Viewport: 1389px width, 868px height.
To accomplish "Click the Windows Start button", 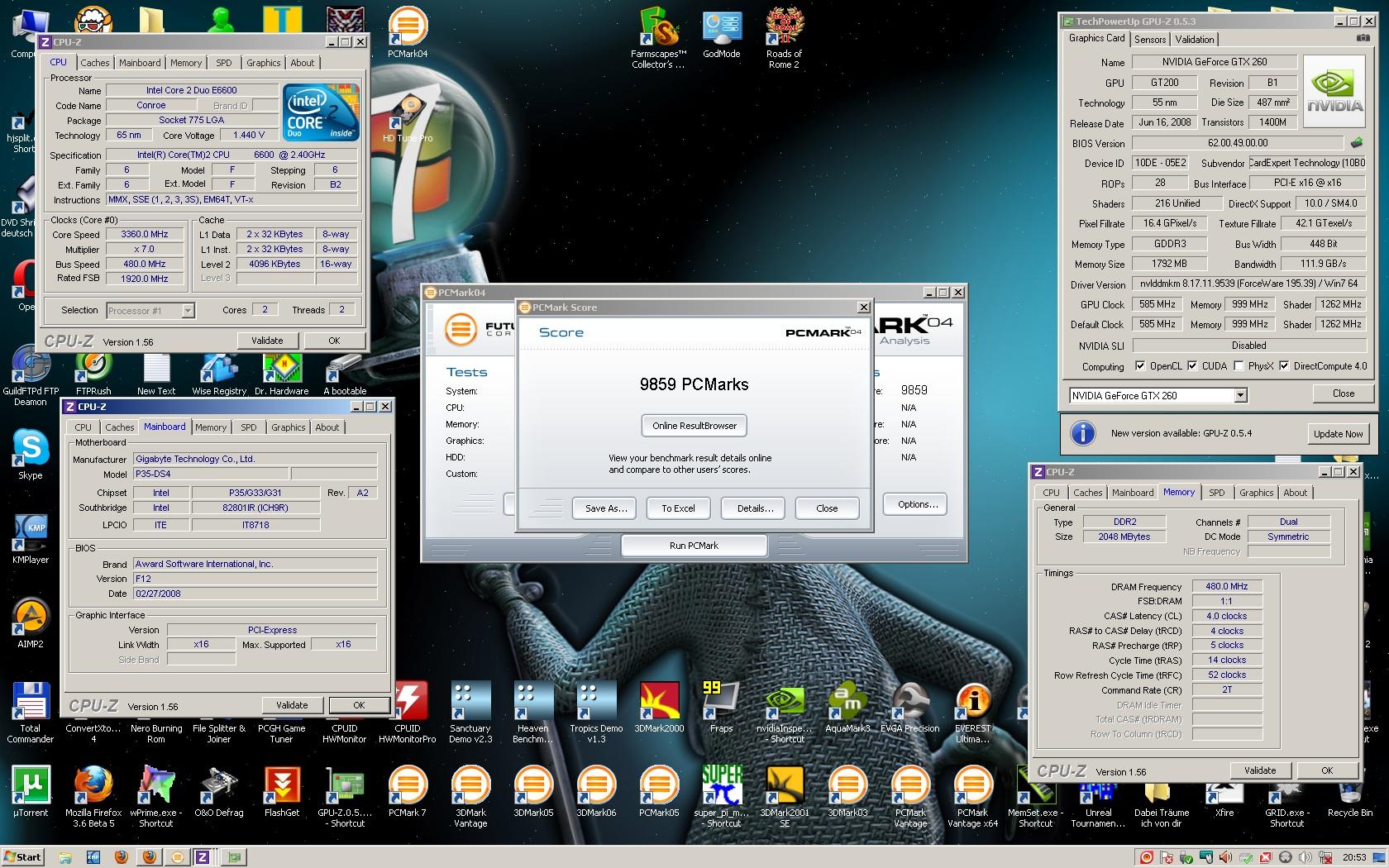I will (22, 857).
